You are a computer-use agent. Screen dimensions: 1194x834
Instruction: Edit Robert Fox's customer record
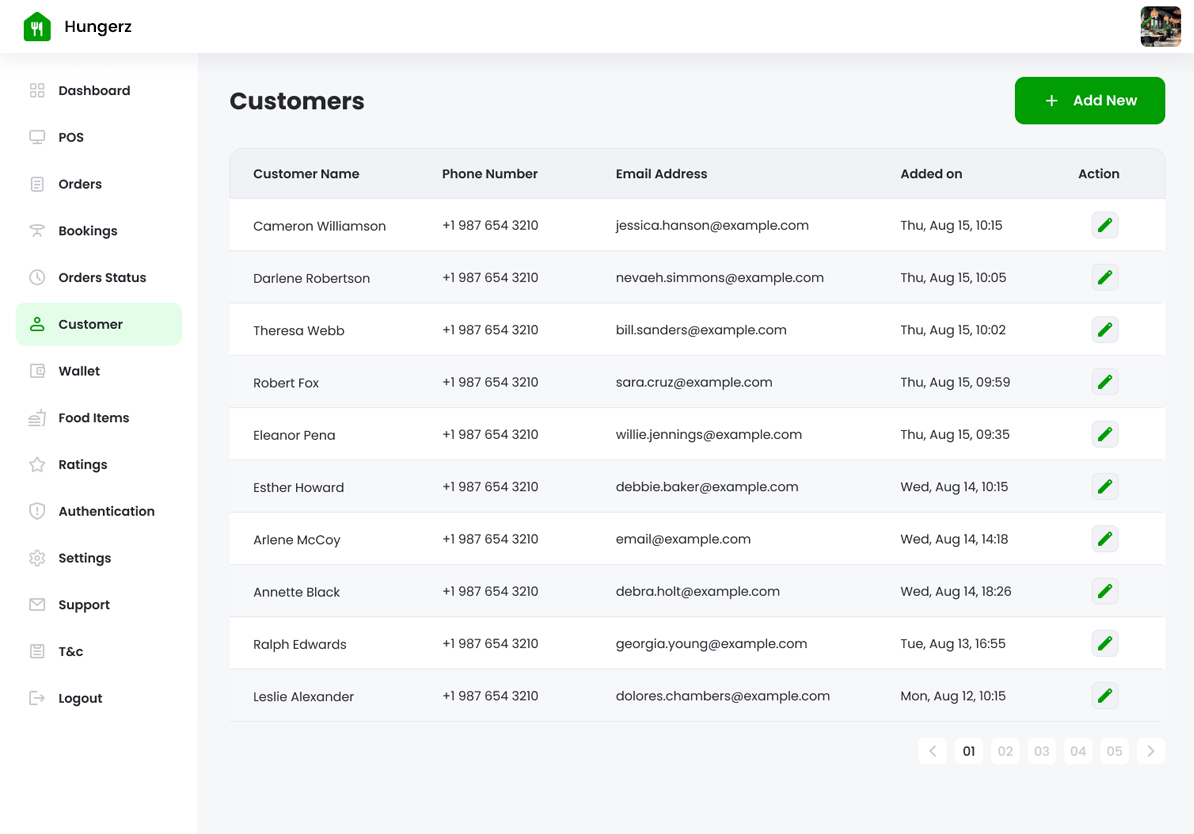[1104, 382]
